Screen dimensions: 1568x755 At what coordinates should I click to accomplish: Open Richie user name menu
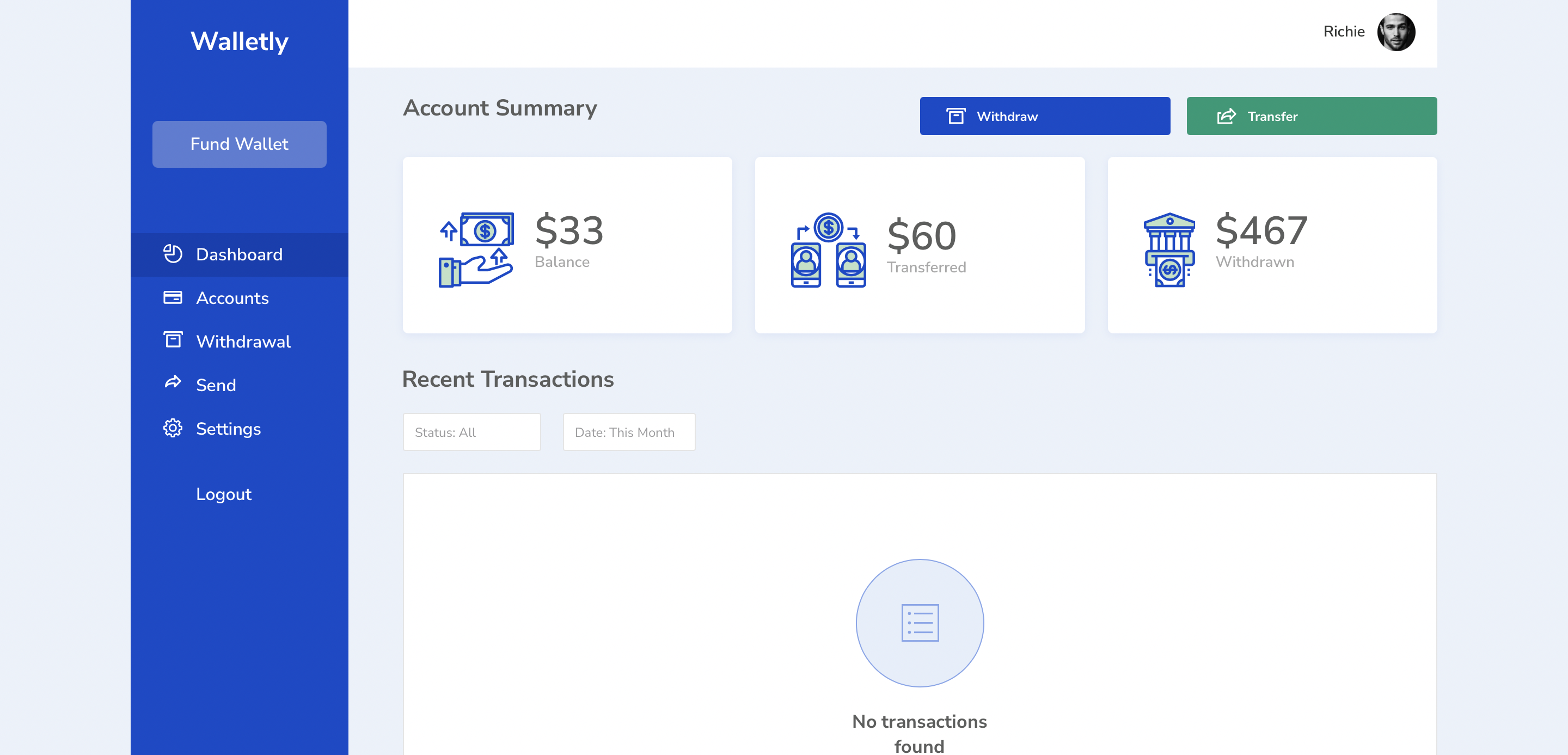click(1343, 32)
